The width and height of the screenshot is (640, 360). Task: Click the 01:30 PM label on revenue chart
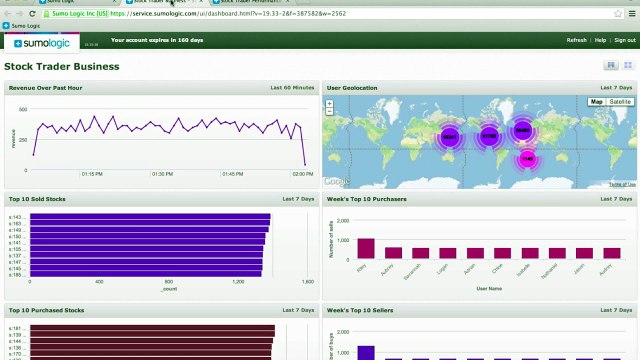click(x=162, y=174)
